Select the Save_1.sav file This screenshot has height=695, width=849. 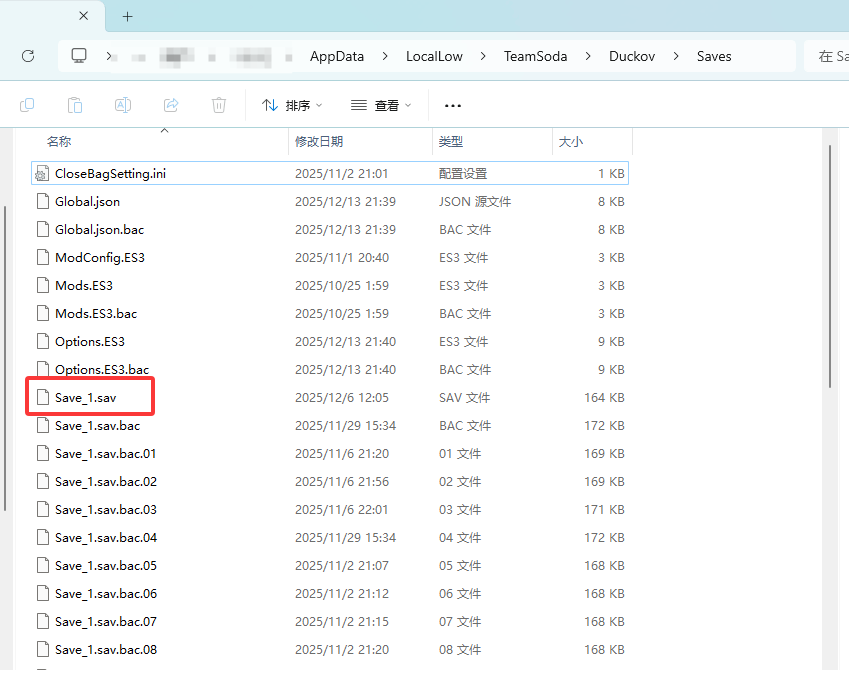(x=84, y=397)
